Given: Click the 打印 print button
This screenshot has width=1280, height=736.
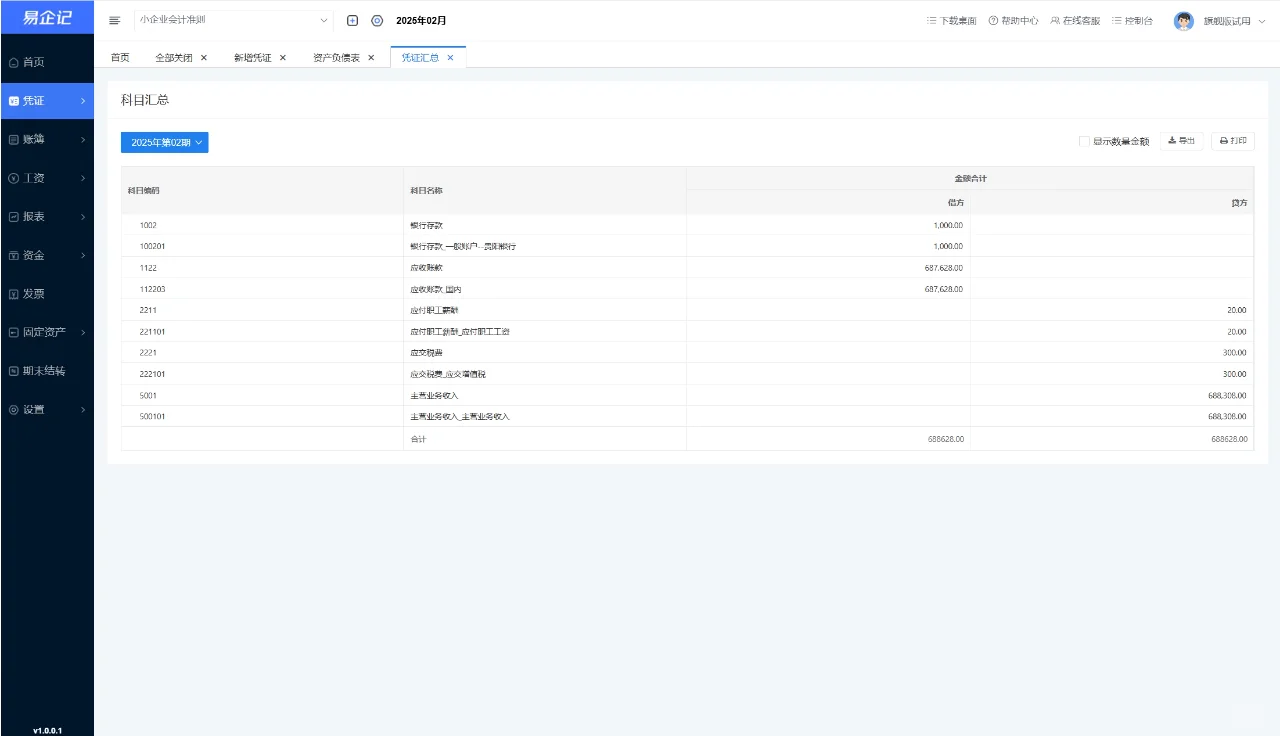Looking at the screenshot, I should pyautogui.click(x=1233, y=141).
